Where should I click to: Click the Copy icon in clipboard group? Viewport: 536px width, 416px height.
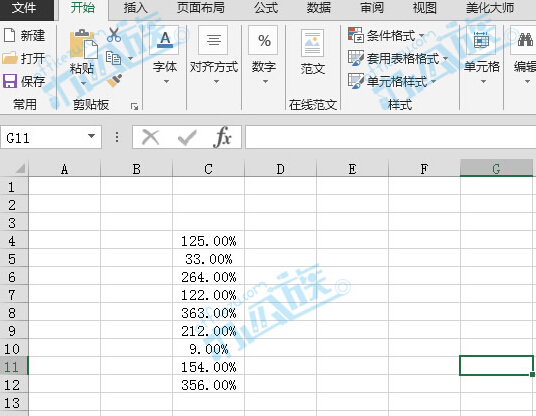click(x=113, y=58)
